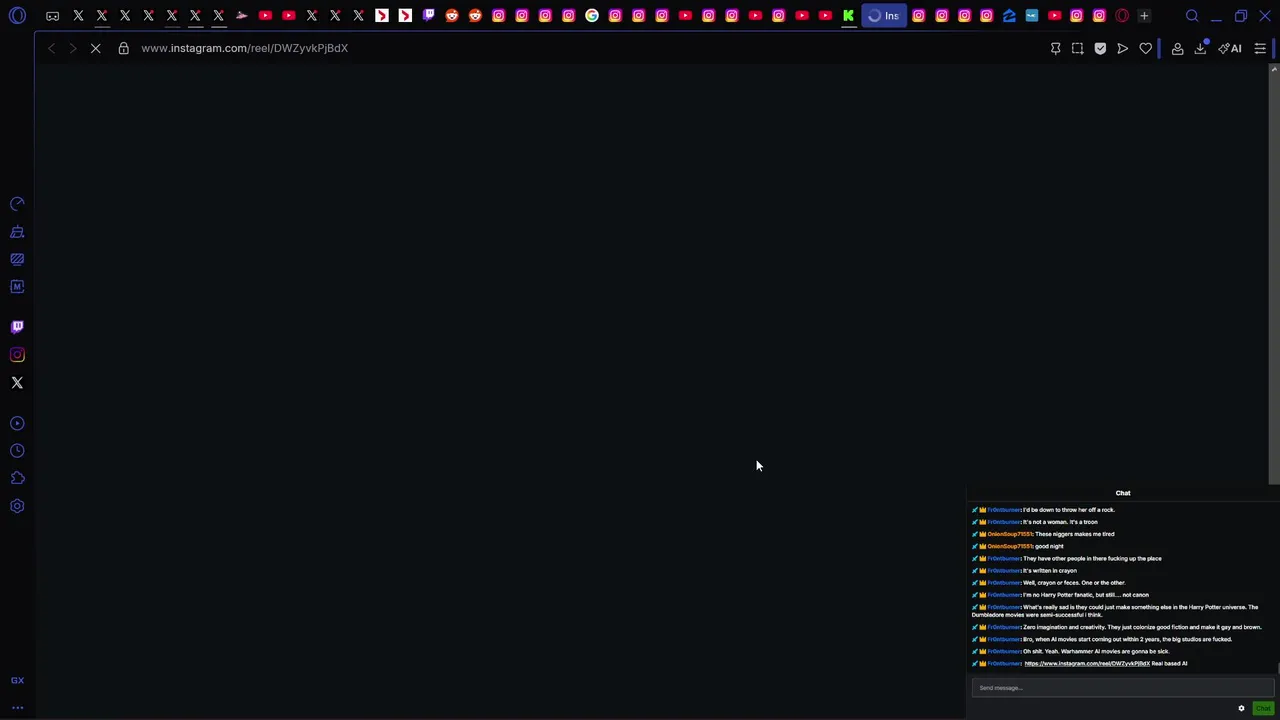The width and height of the screenshot is (1280, 720).
Task: Open the downloads panel
Action: [x=1200, y=48]
